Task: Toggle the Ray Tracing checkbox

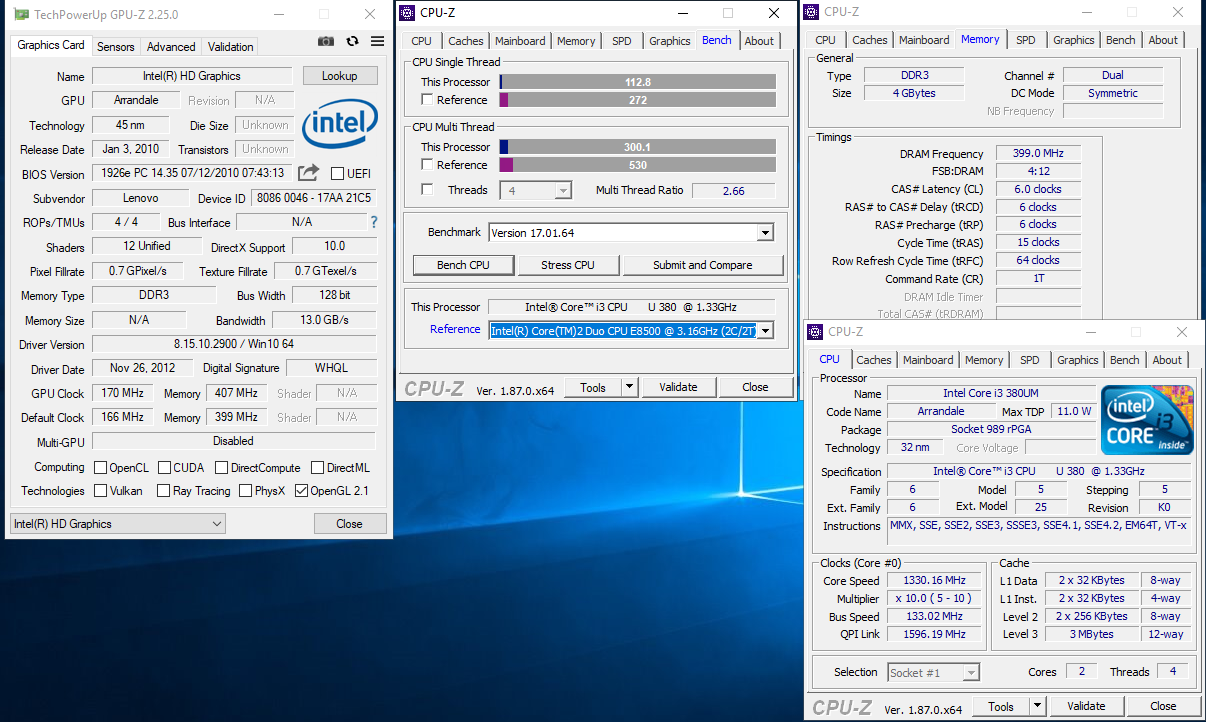Action: 164,491
